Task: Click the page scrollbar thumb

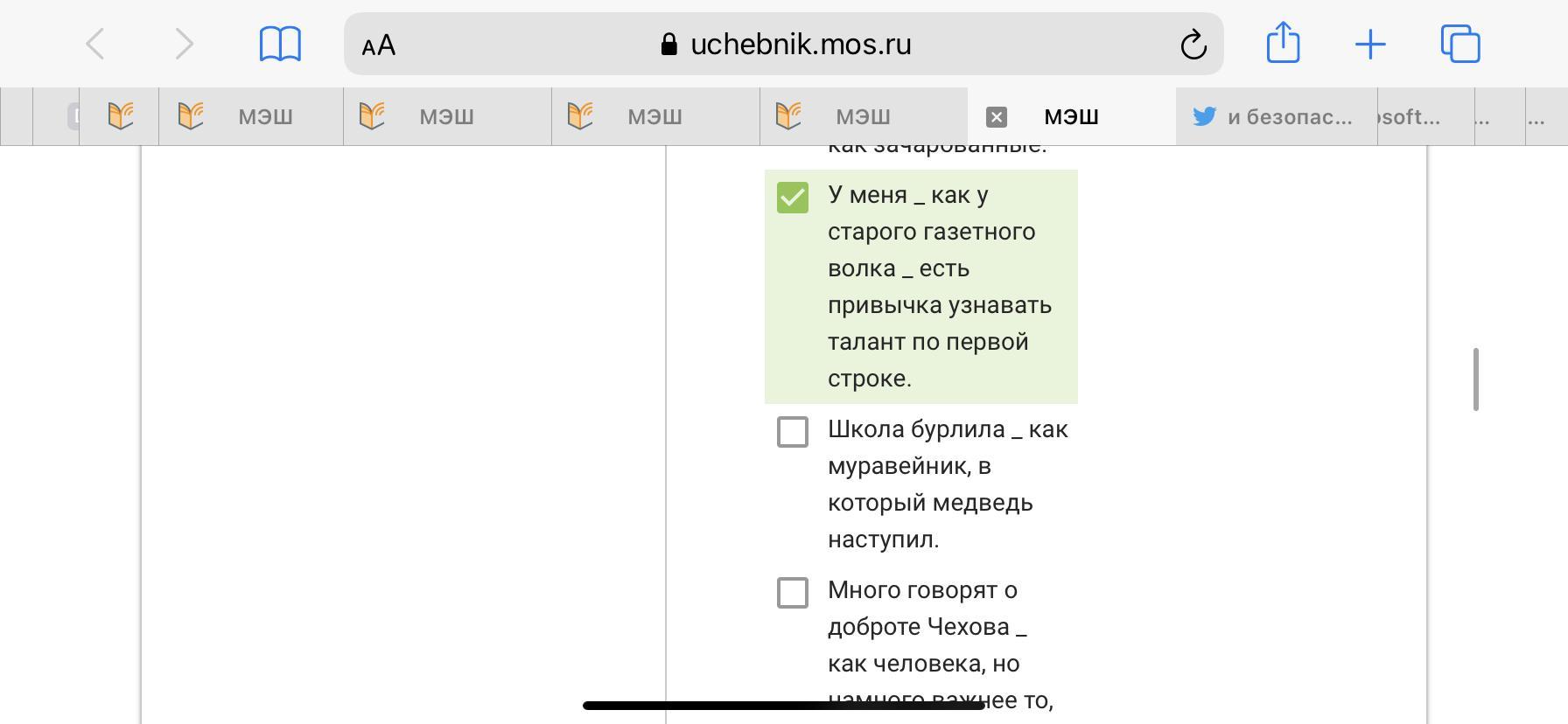Action: click(1476, 379)
